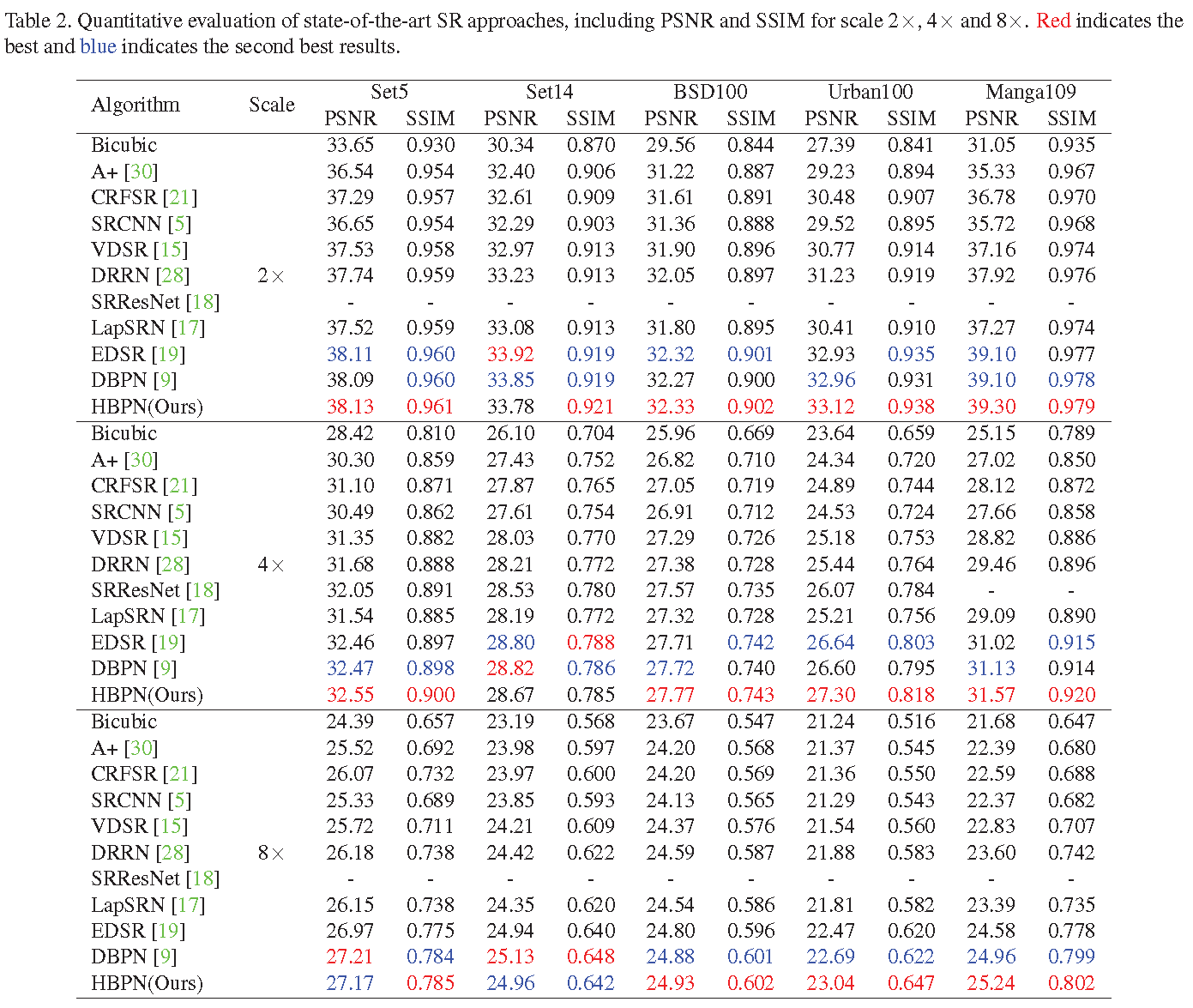The image size is (1193, 1008).
Task: Open citation [15] beside VDSR in the 4× block
Action: click(171, 538)
